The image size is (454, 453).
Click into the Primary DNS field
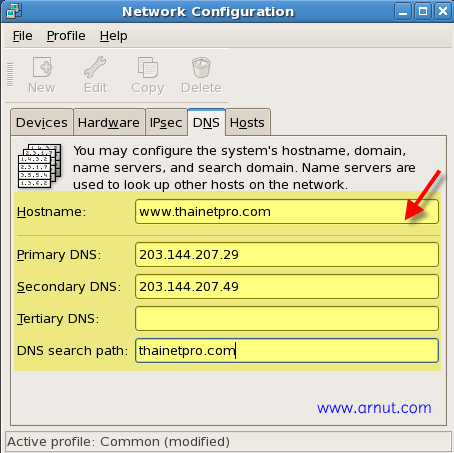pos(287,255)
